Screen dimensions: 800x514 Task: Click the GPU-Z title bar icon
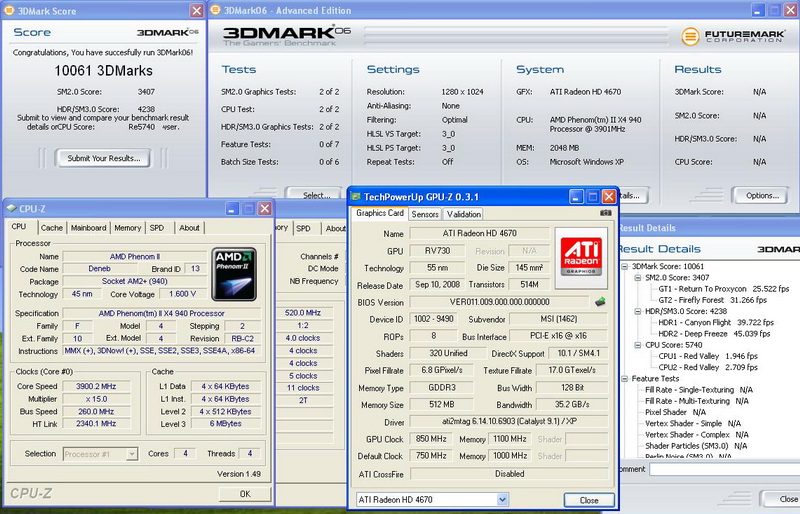(356, 197)
